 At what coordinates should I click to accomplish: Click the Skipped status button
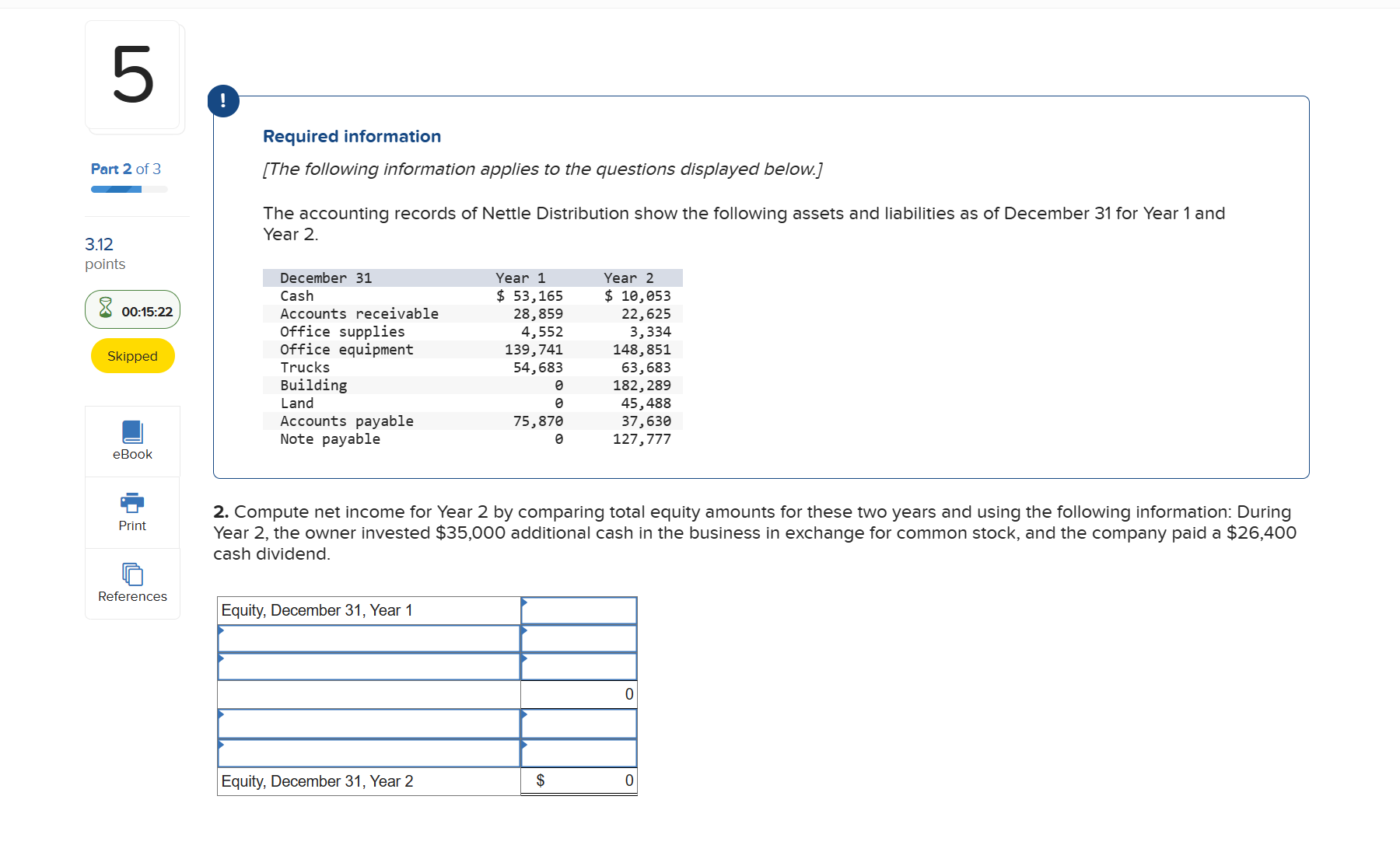tap(132, 356)
